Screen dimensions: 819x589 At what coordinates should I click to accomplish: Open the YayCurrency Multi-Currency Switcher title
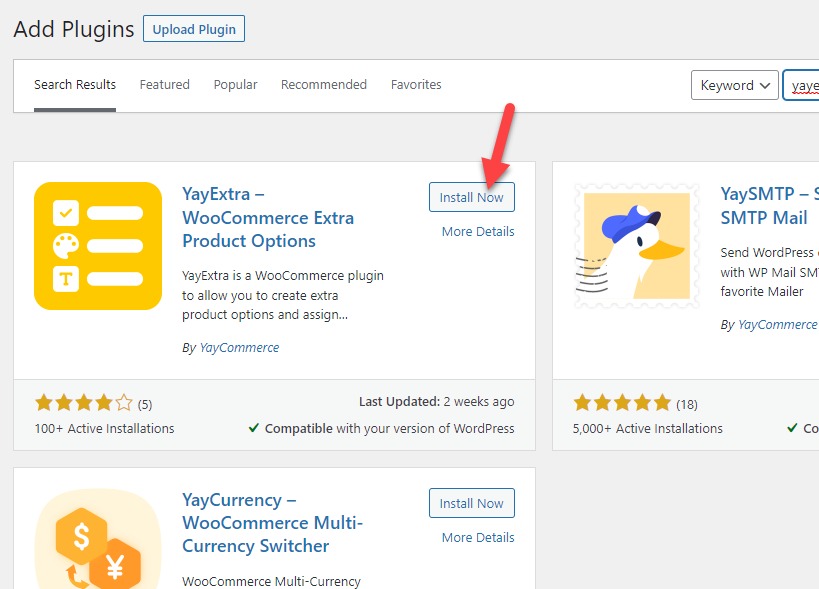tap(272, 523)
